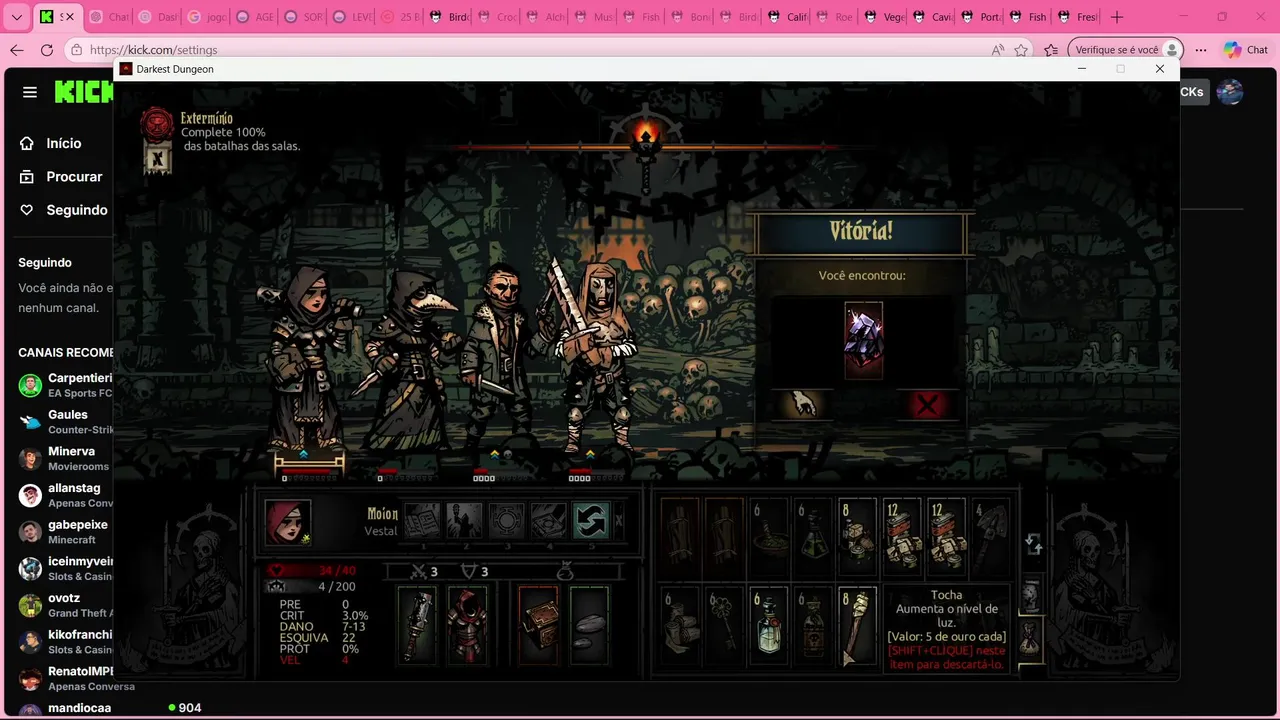Open the Copilot Chat button

pos(1245,50)
